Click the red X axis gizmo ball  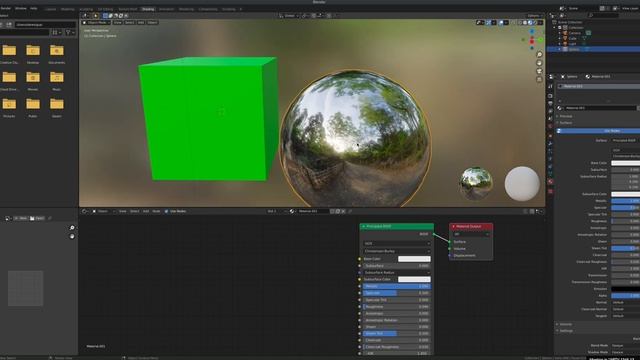click(532, 41)
